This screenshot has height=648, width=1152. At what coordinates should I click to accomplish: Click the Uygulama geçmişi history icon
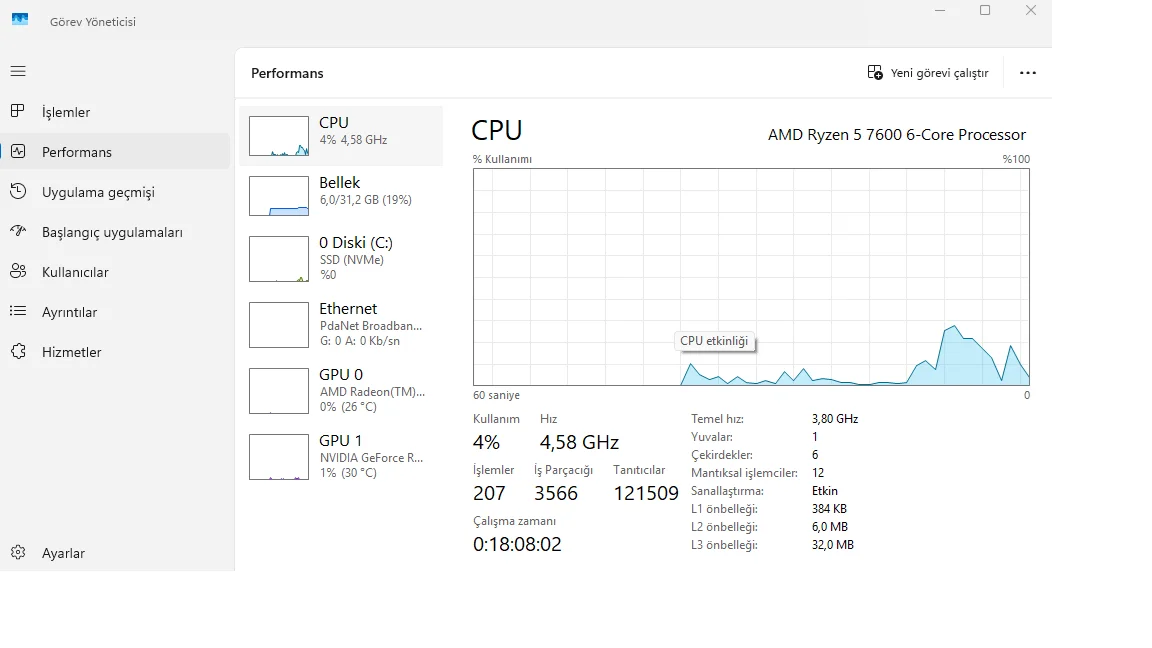pos(18,191)
